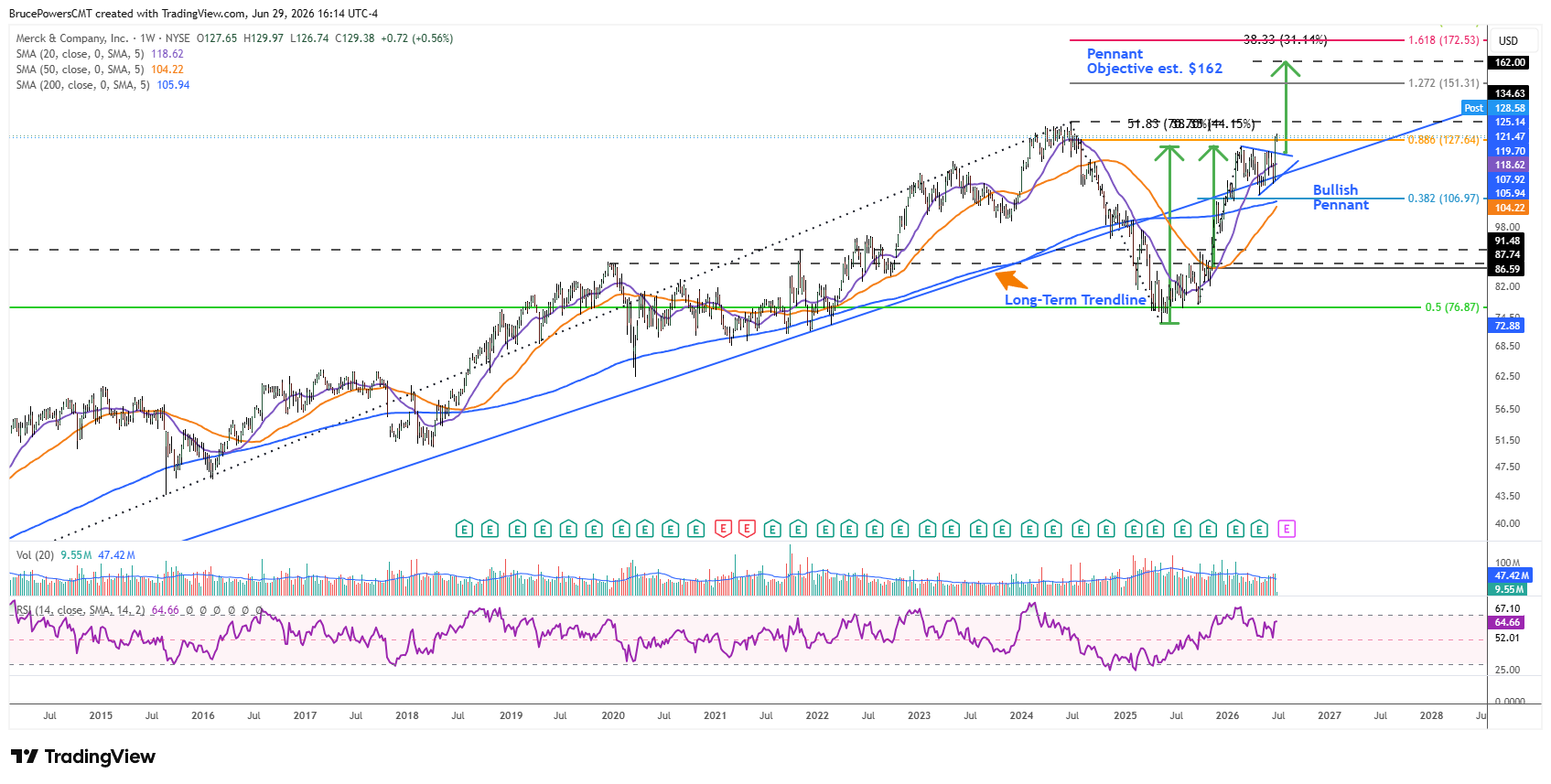Viewport: 1551px width, 784px height.
Task: Select the 1.618 (172.53) Fibonacci level label
Action: 1443,40
